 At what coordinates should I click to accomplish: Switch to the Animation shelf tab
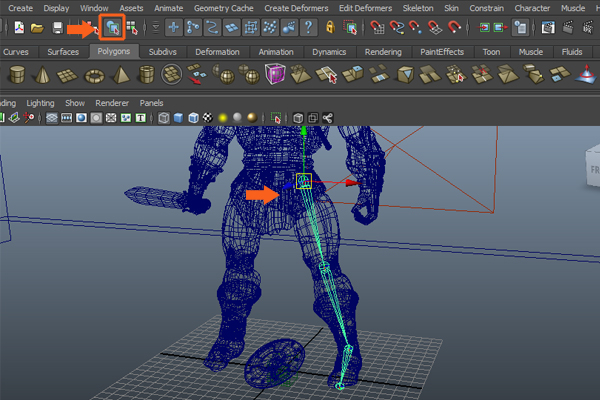point(275,52)
